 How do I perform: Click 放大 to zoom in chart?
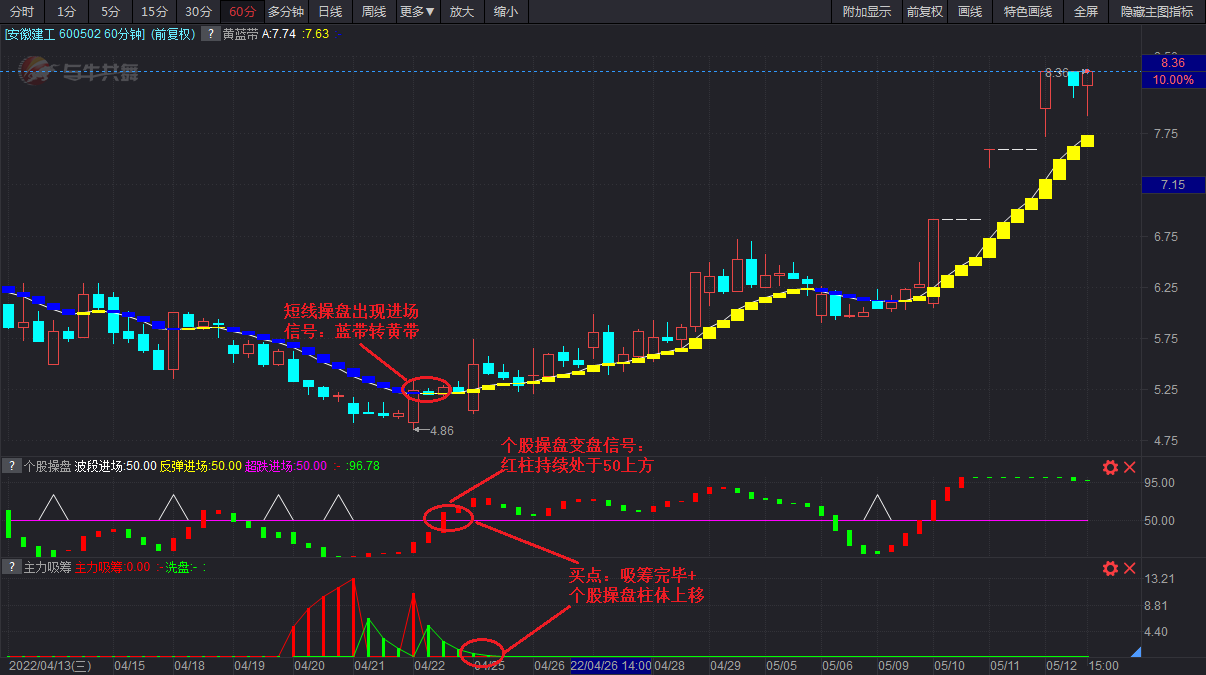click(x=461, y=12)
